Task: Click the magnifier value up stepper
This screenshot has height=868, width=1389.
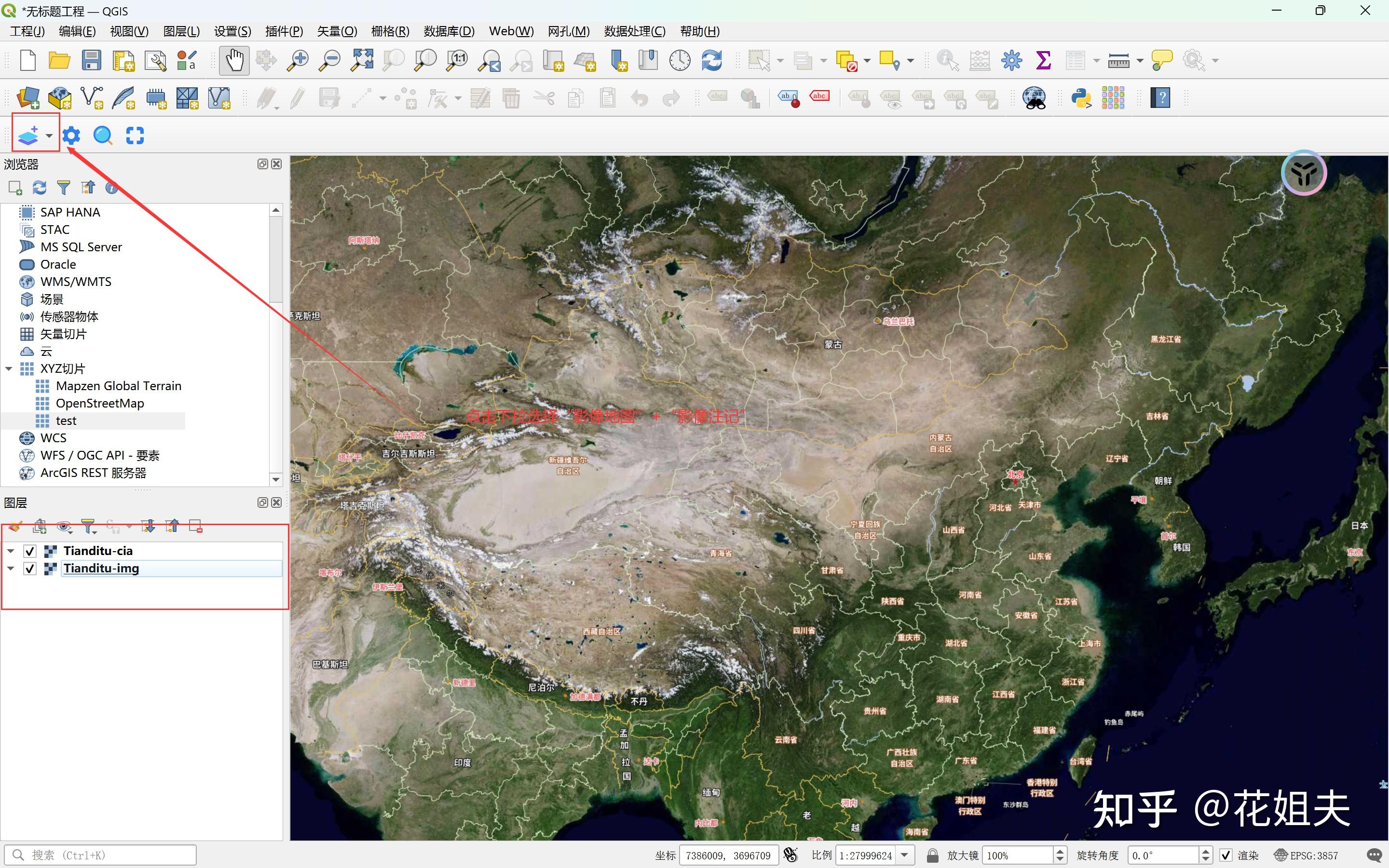Action: click(1061, 851)
